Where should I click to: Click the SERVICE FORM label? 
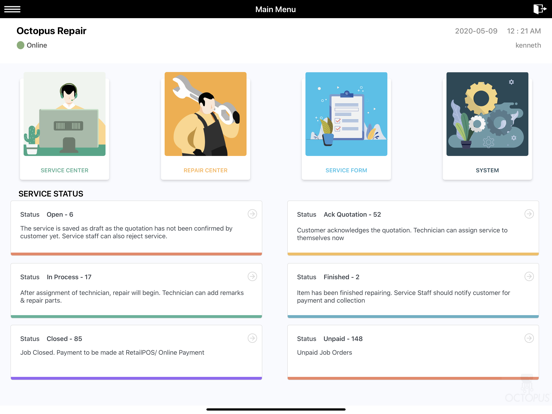click(x=346, y=170)
